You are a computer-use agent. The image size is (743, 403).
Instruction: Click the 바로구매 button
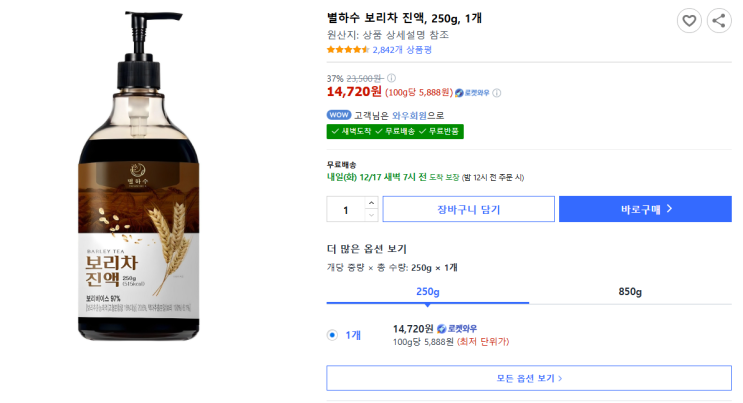point(645,209)
